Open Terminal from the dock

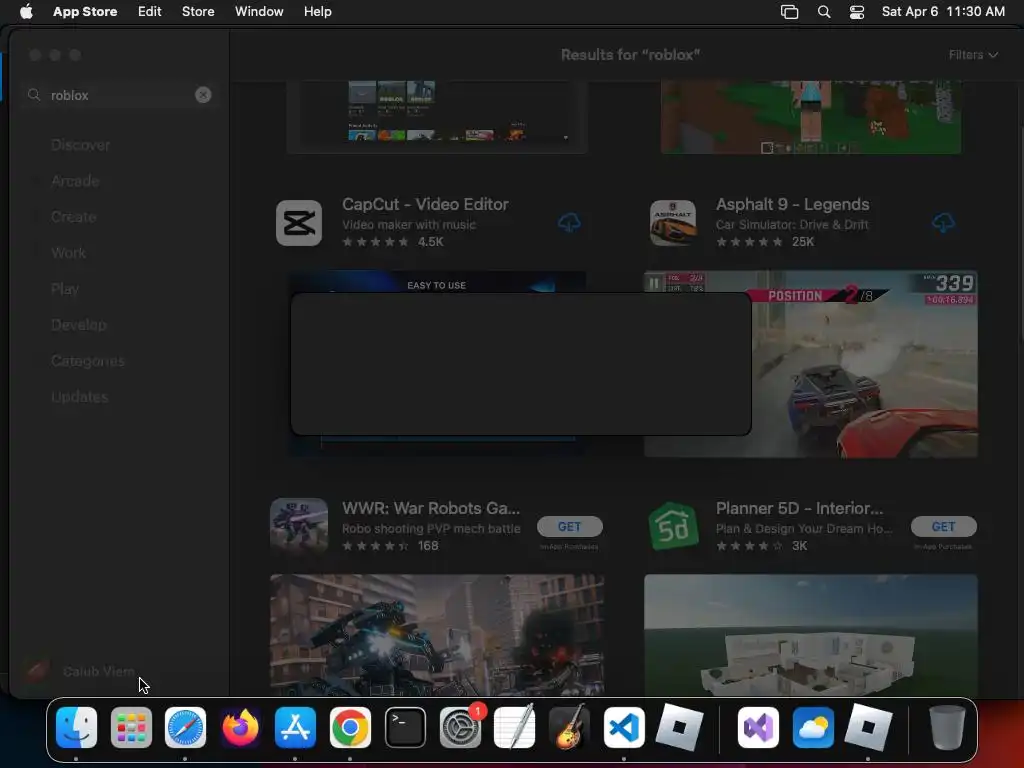click(x=405, y=728)
